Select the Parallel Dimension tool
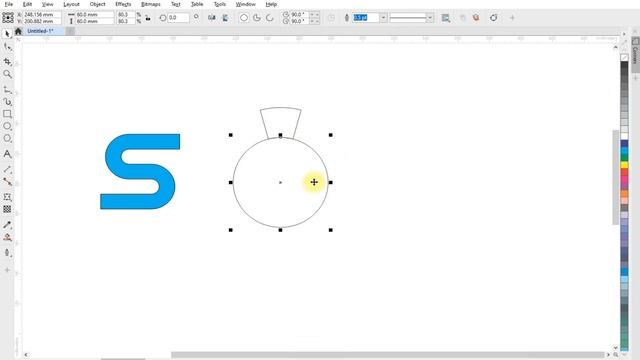This screenshot has width=640, height=360. (x=7, y=169)
